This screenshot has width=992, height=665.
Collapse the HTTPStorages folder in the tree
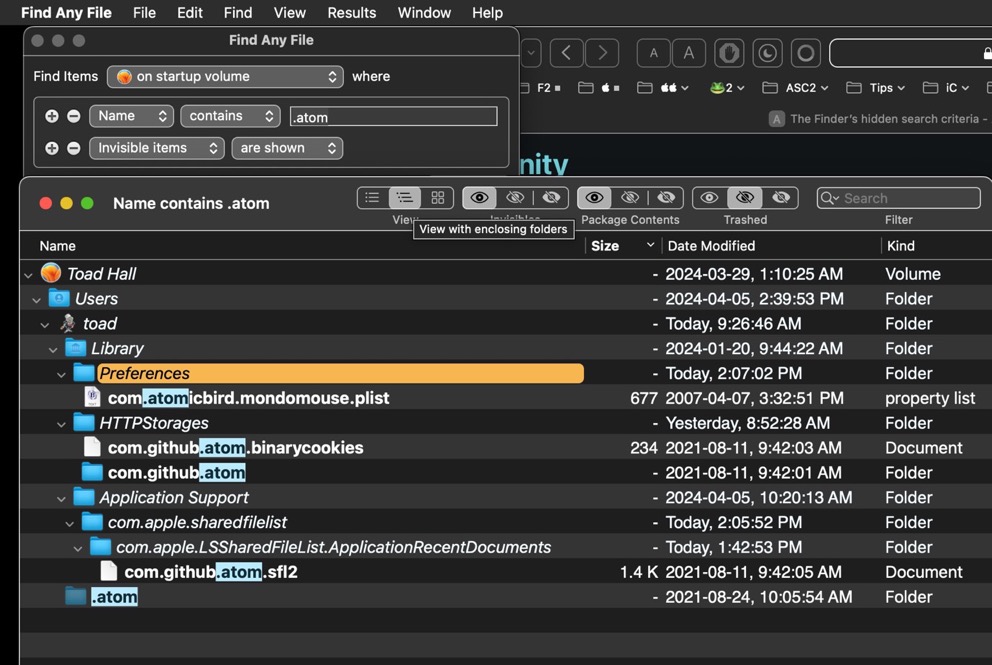pyautogui.click(x=62, y=424)
